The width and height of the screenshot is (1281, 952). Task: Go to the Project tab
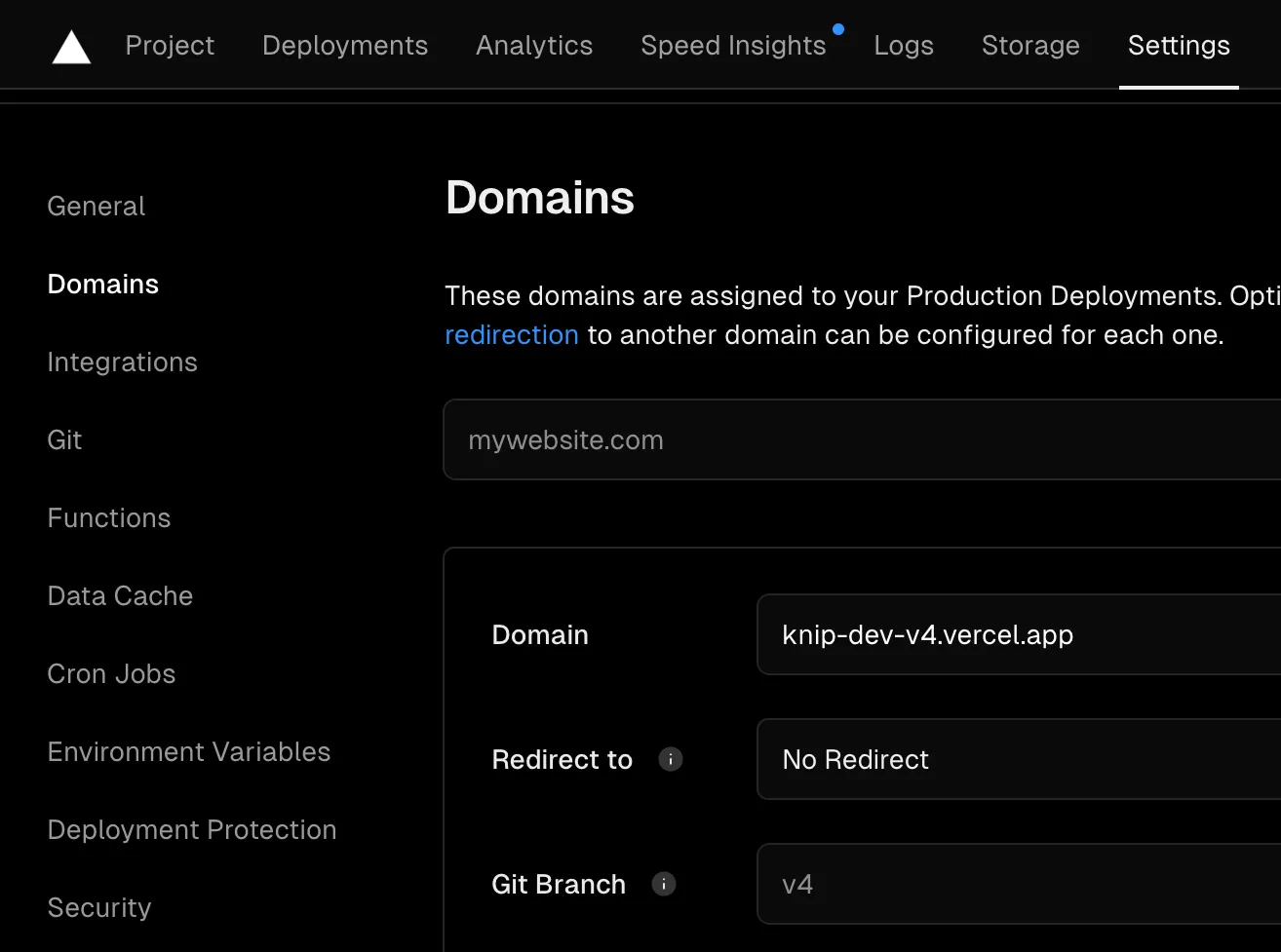(170, 45)
